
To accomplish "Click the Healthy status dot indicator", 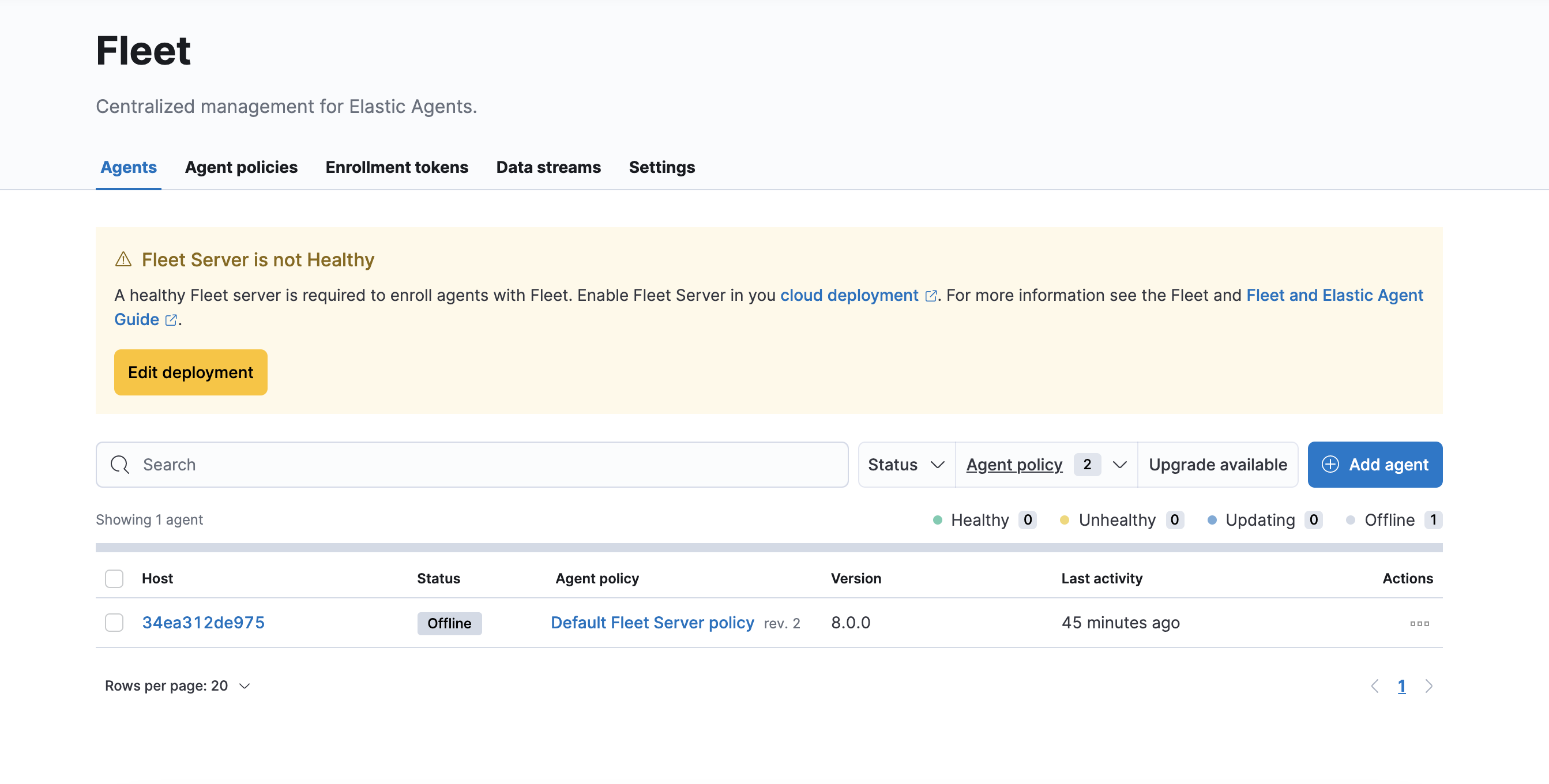I will click(x=937, y=519).
